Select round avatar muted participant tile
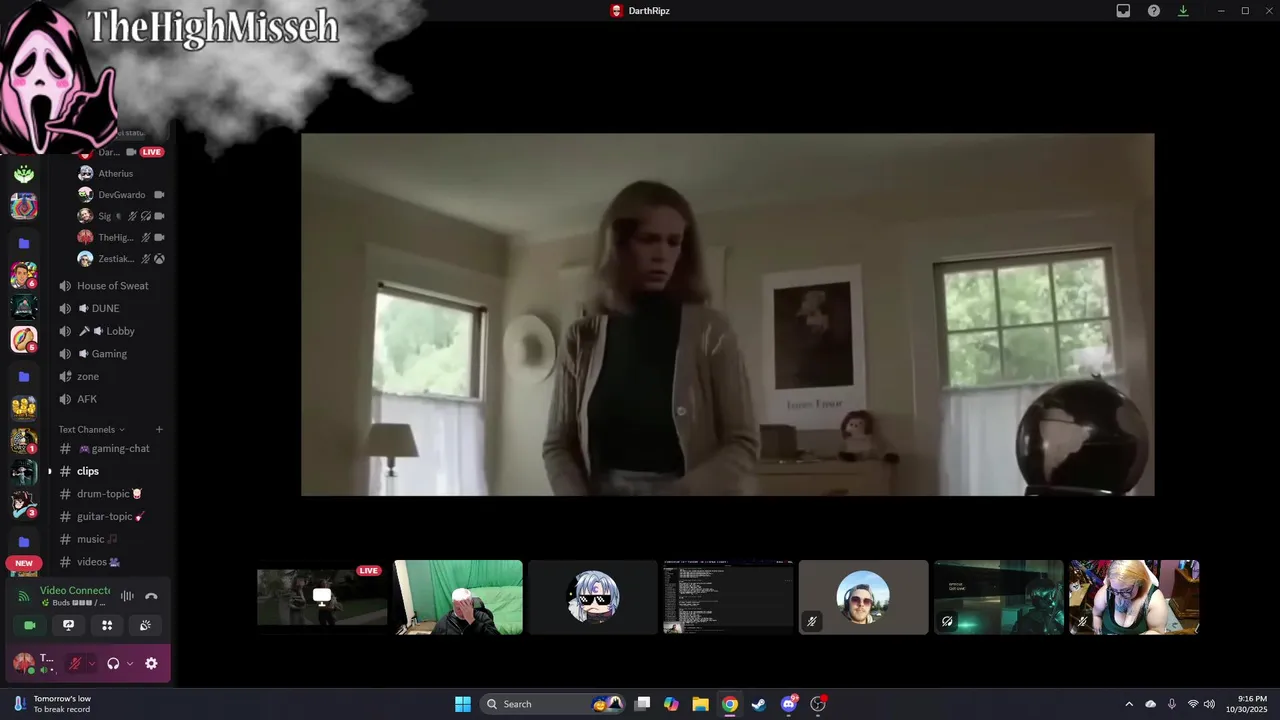 tap(864, 597)
